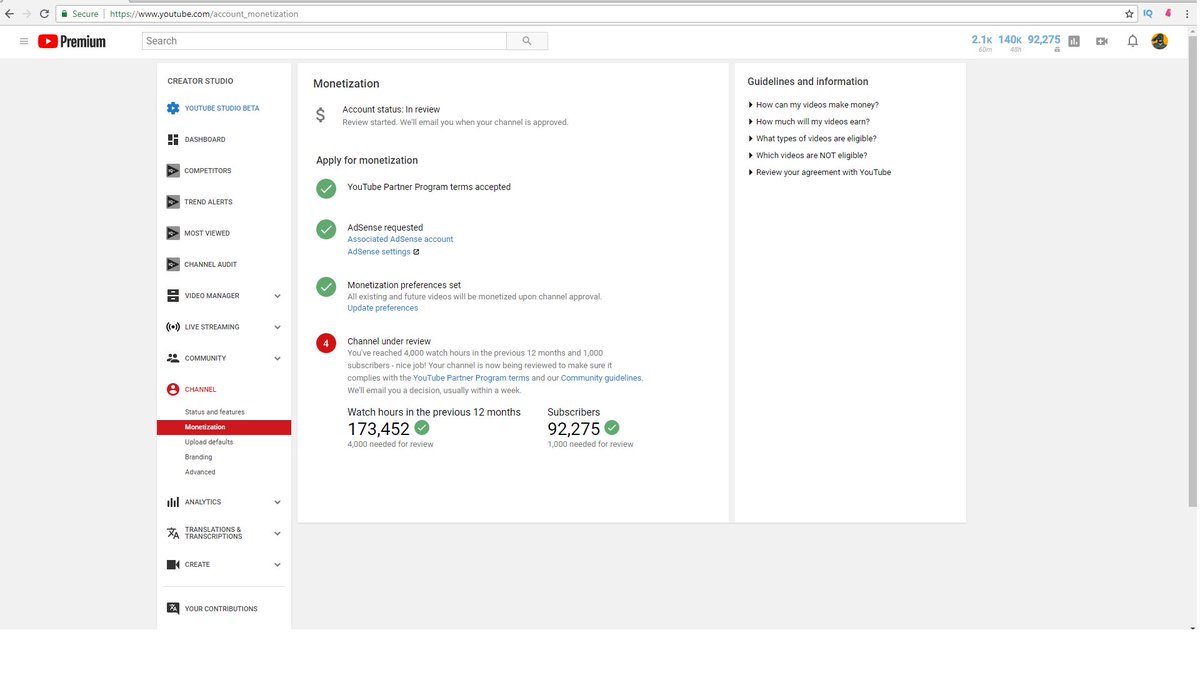Open the notifications bell
1200x675 pixels.
[1133, 41]
